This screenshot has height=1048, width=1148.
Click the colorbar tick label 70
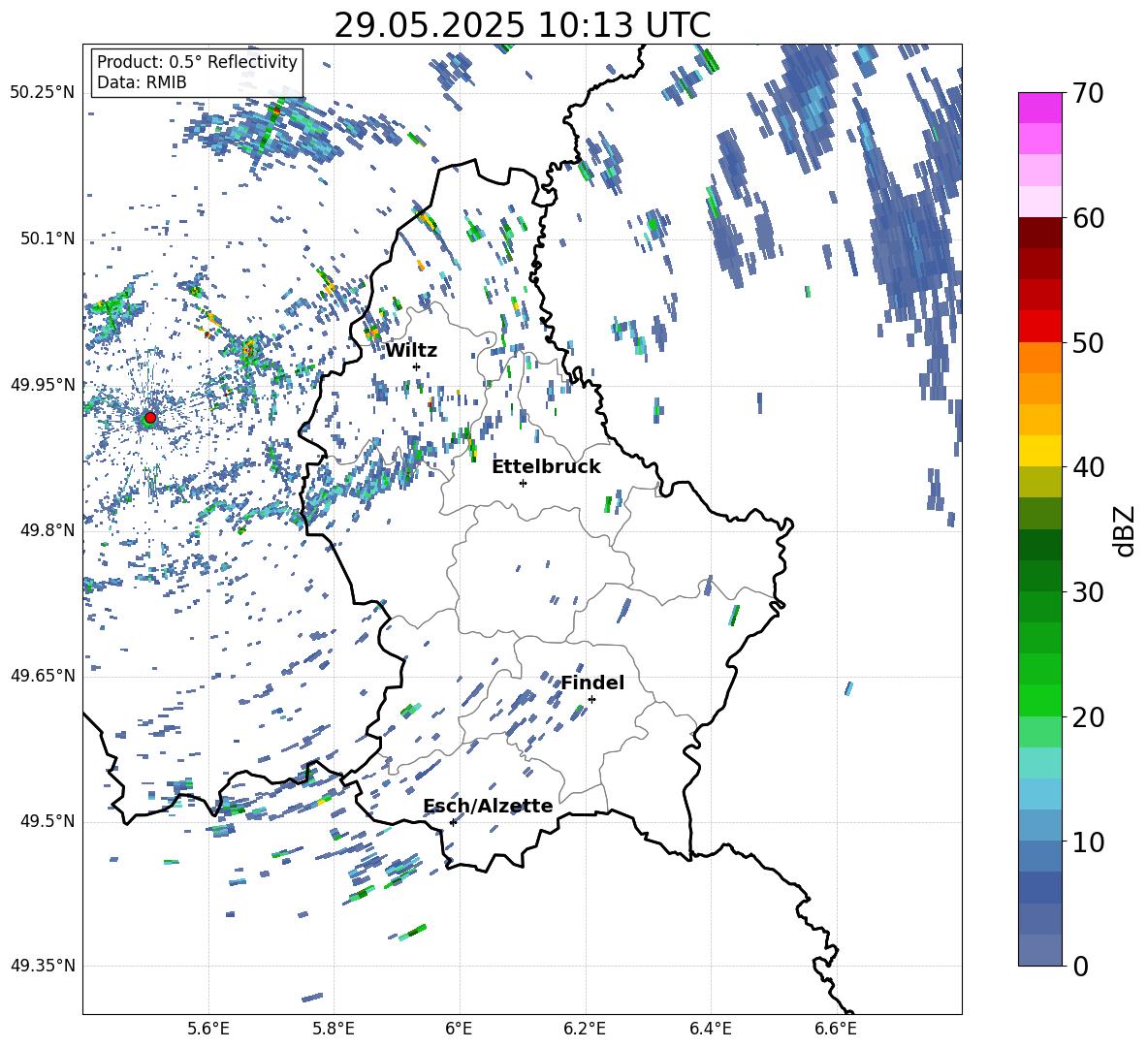[x=1088, y=94]
